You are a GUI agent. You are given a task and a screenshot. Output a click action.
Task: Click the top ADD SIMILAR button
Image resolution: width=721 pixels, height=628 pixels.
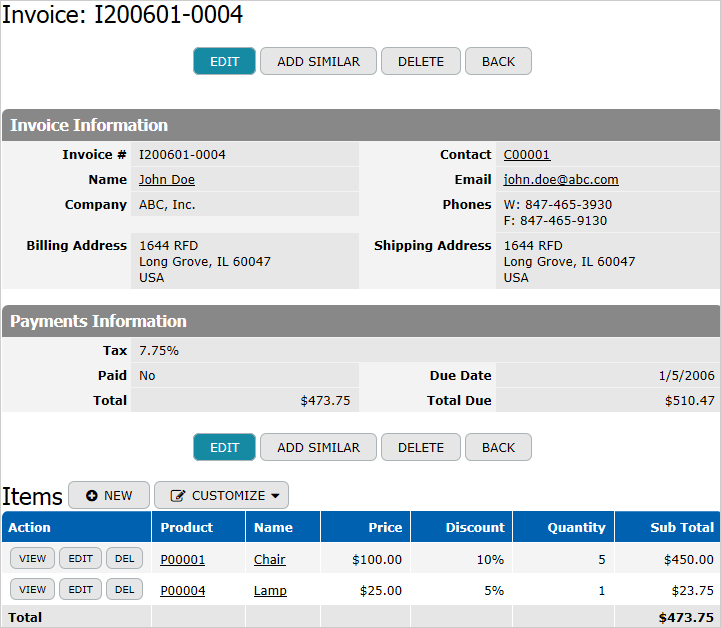click(x=318, y=61)
